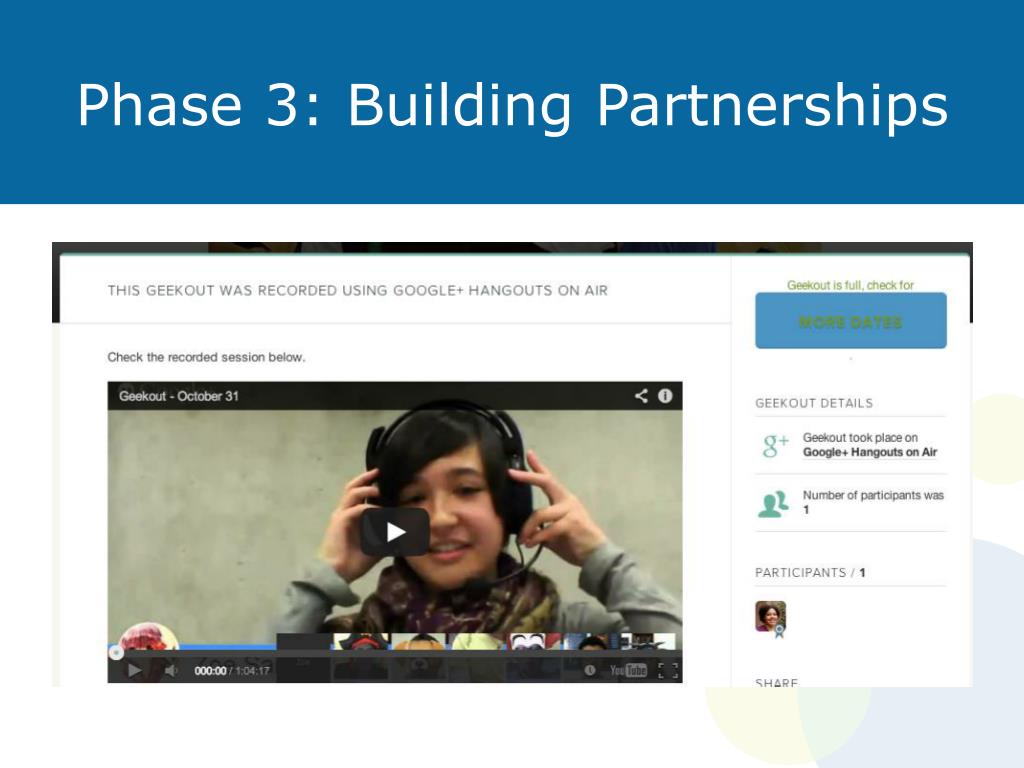Click the 000:00 / 1:04:17 time display

[232, 671]
